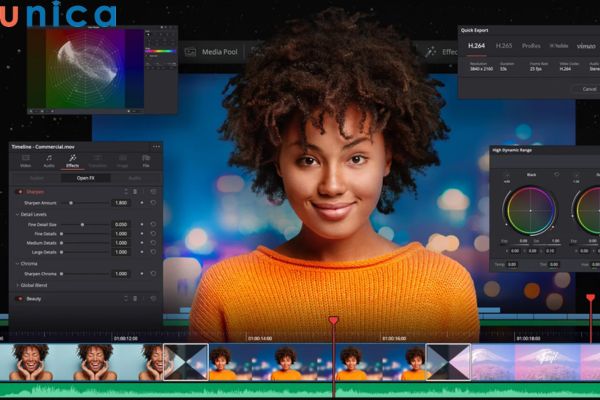The width and height of the screenshot is (600, 400).
Task: Open the Inspector three-dot options menu
Action: 156,147
